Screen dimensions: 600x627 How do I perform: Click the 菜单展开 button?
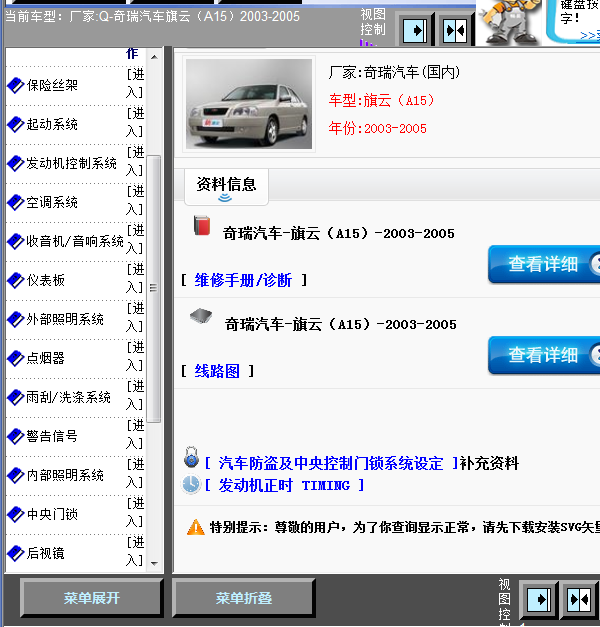[x=92, y=598]
